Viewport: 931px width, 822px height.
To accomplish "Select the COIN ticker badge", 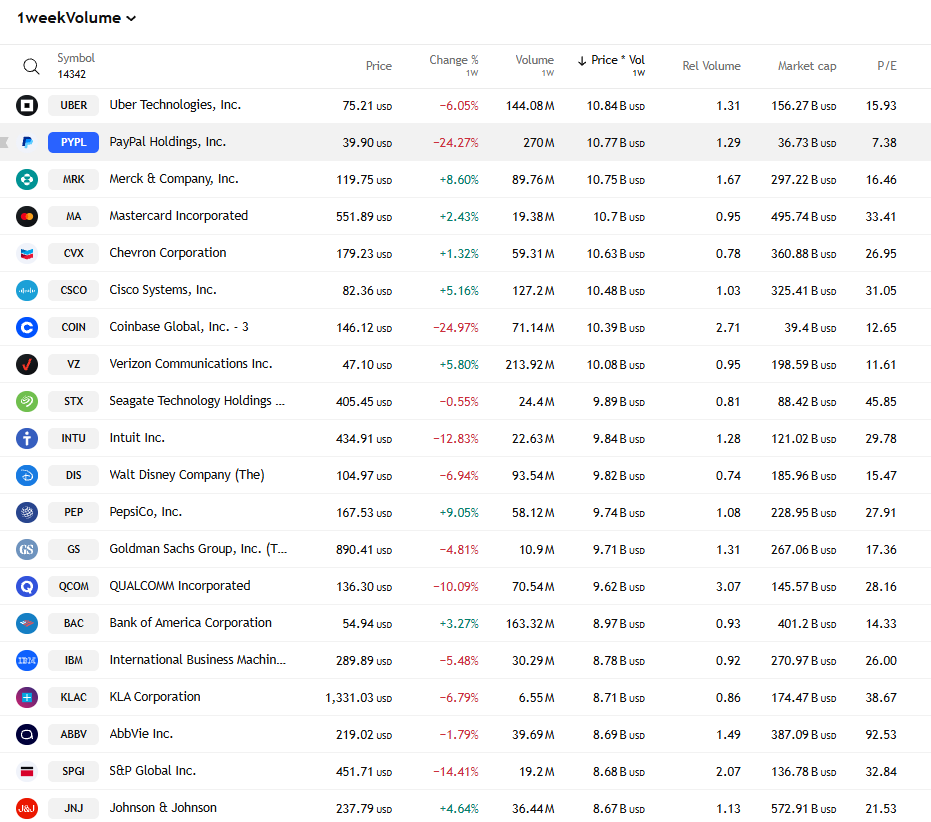I will coord(74,327).
